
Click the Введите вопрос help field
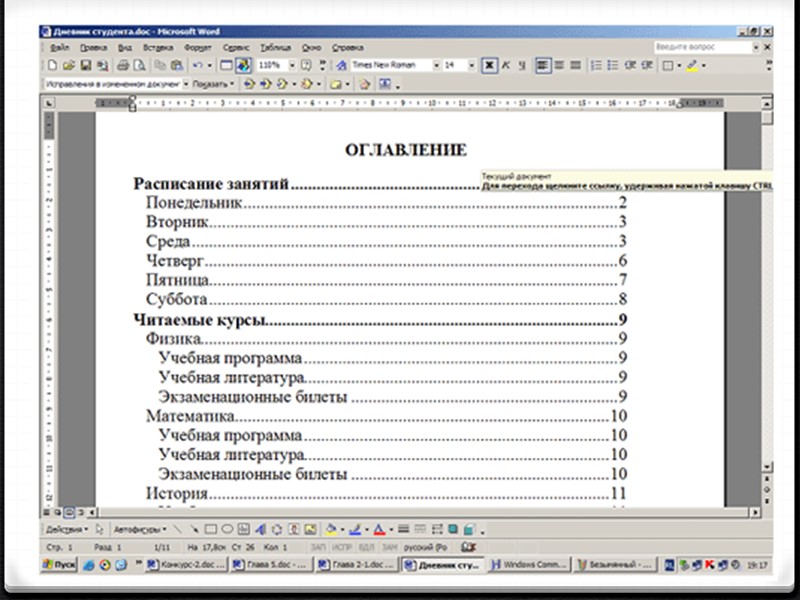coord(703,47)
